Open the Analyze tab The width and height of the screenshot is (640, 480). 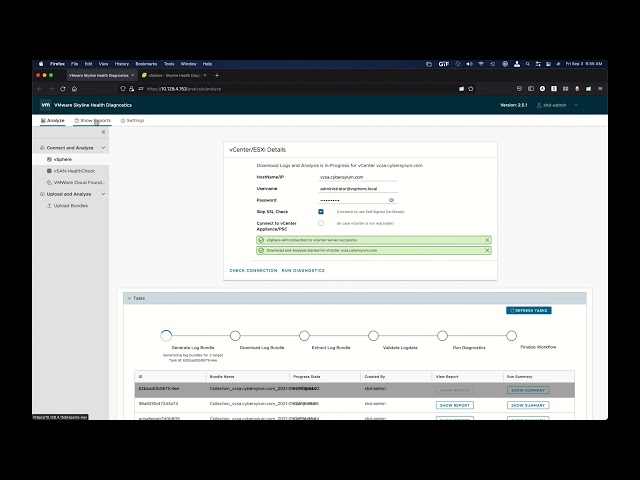pos(53,121)
